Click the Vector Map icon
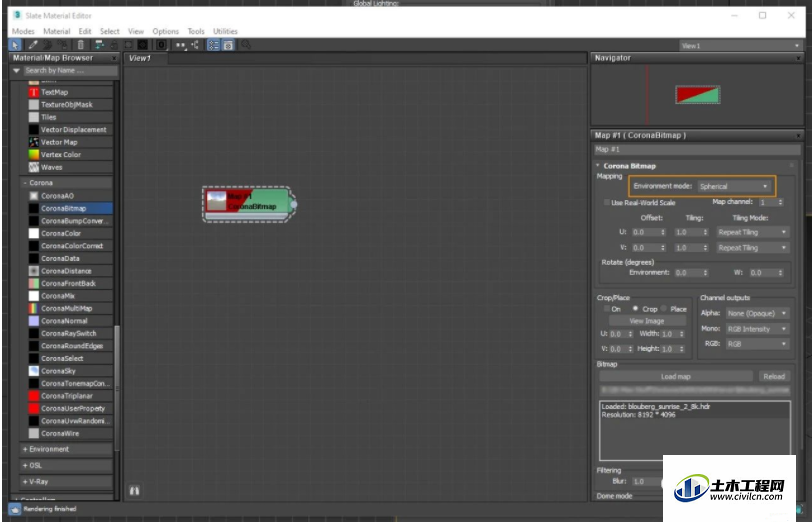 point(34,142)
